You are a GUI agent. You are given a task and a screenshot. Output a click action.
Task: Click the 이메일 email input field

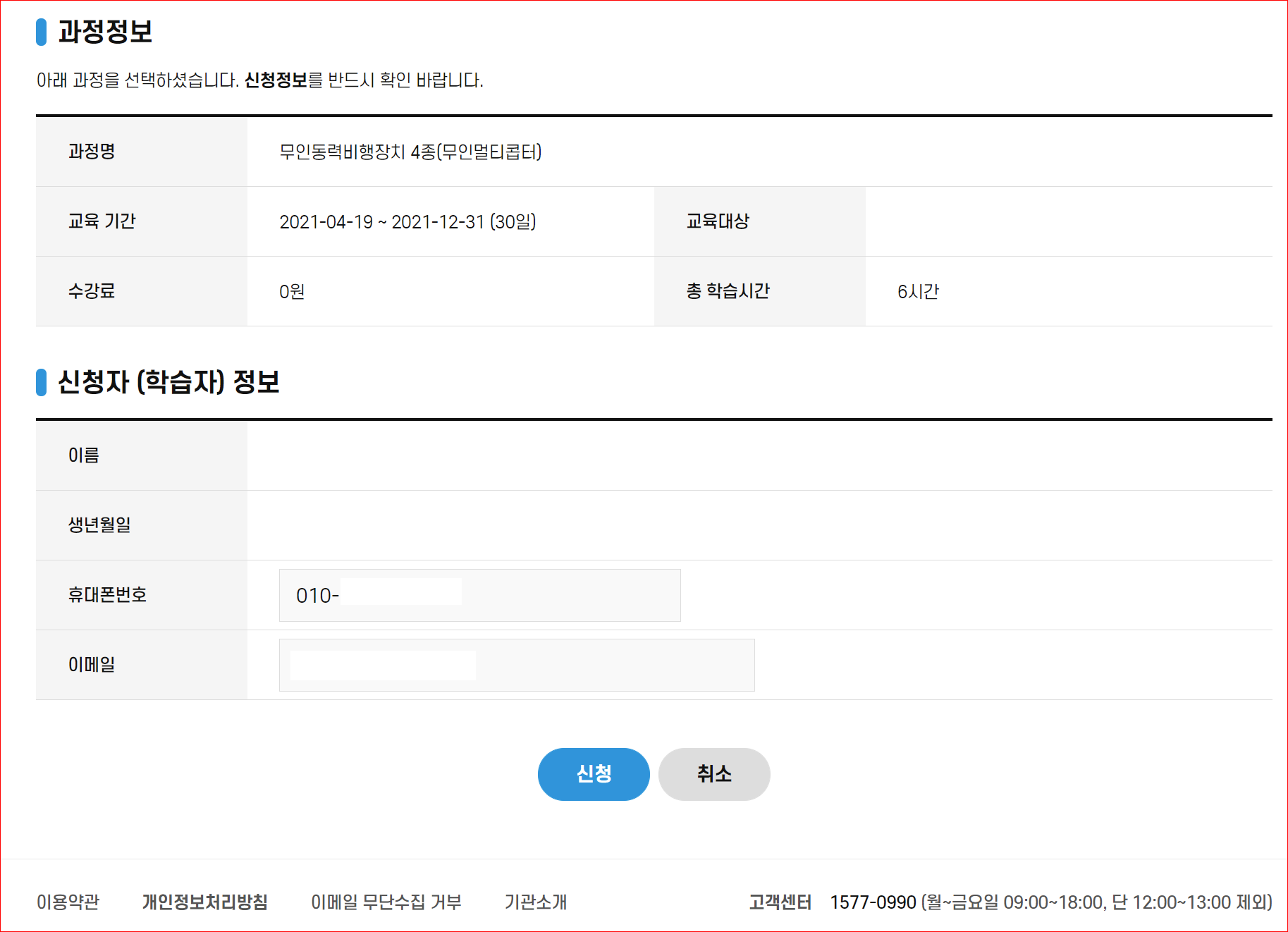(x=516, y=664)
